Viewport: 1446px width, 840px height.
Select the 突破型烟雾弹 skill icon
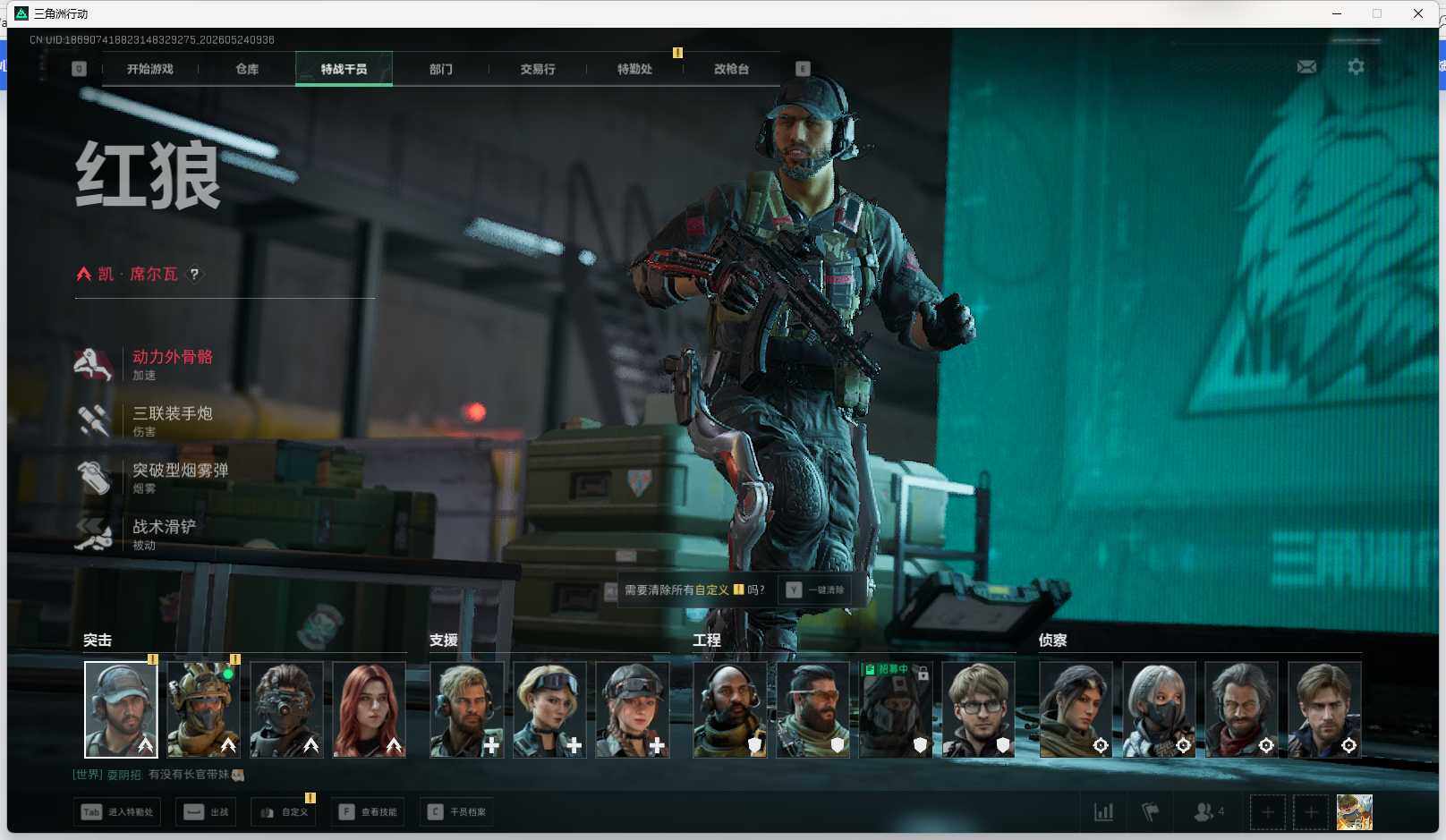tap(93, 477)
